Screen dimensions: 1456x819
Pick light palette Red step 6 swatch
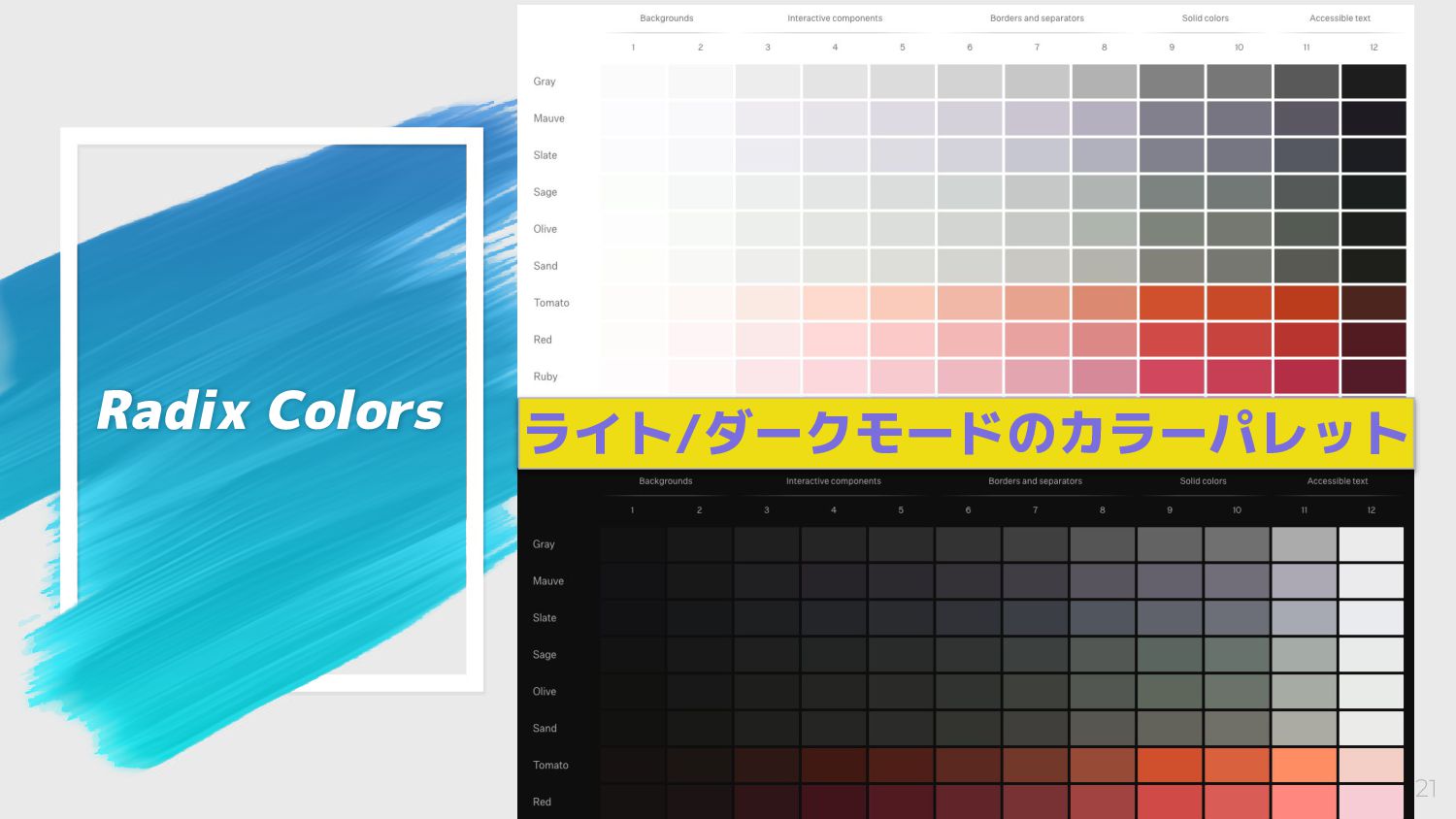click(970, 340)
